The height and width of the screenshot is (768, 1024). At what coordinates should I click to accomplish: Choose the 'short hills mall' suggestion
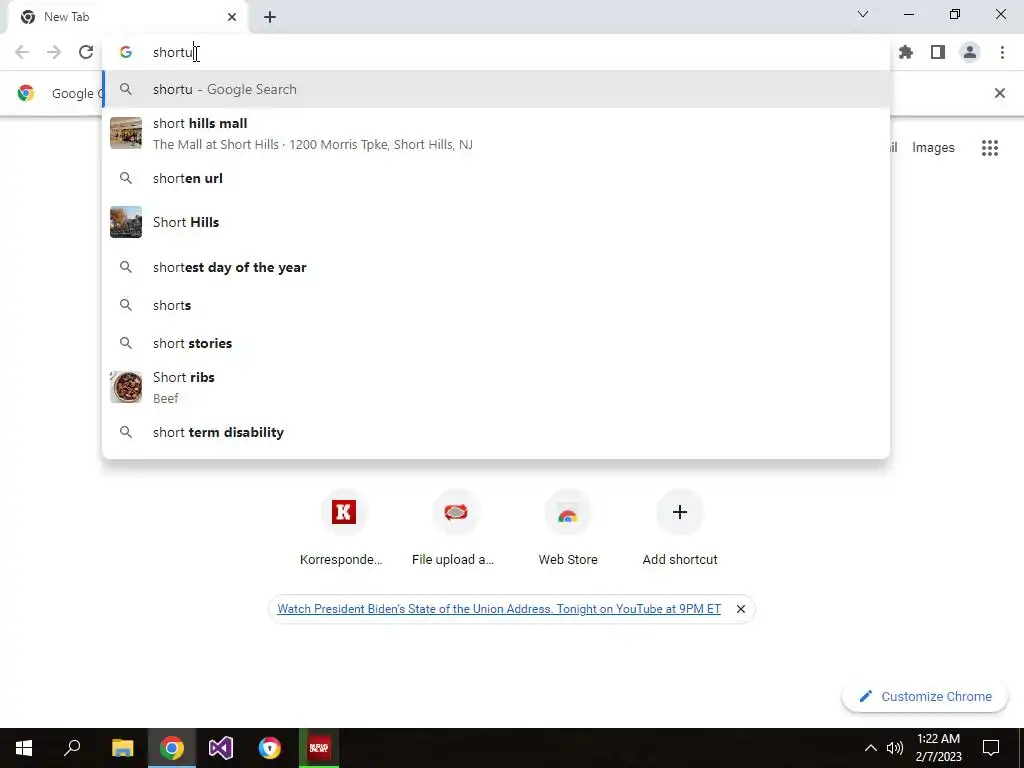pos(496,133)
